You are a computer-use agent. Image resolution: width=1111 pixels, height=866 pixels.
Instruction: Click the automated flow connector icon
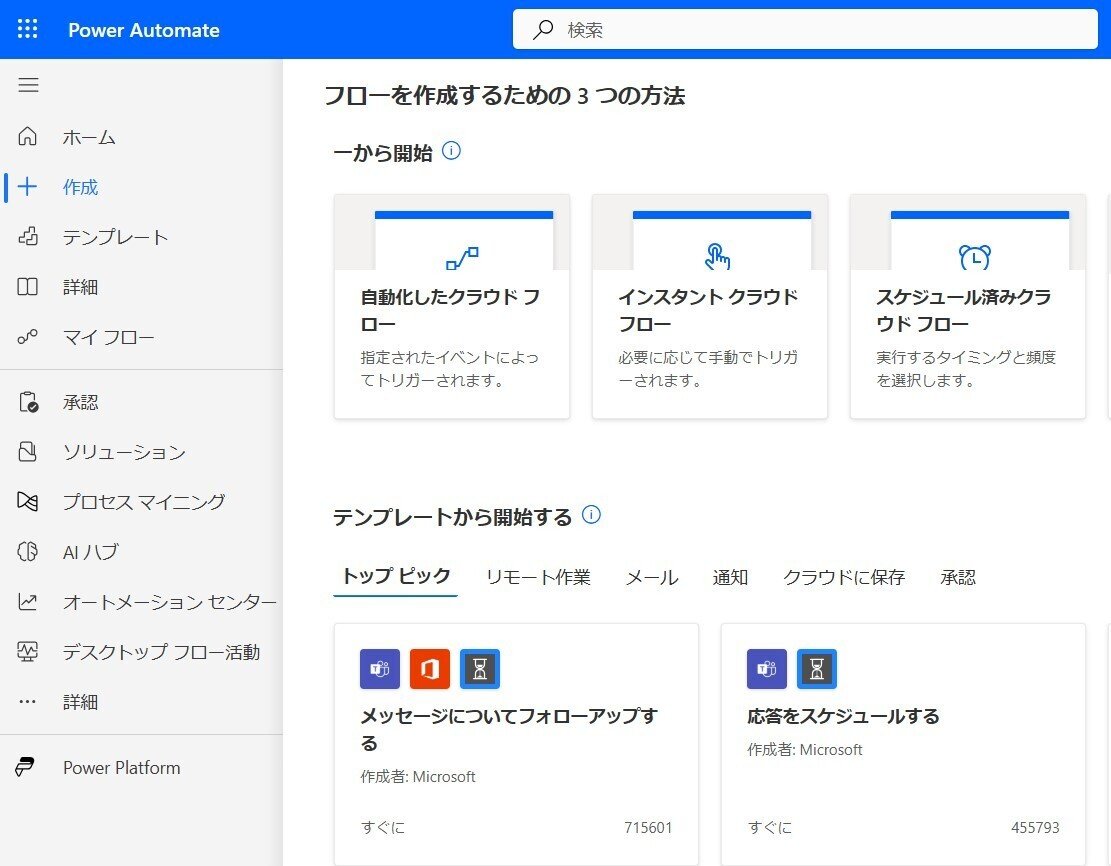coord(463,258)
